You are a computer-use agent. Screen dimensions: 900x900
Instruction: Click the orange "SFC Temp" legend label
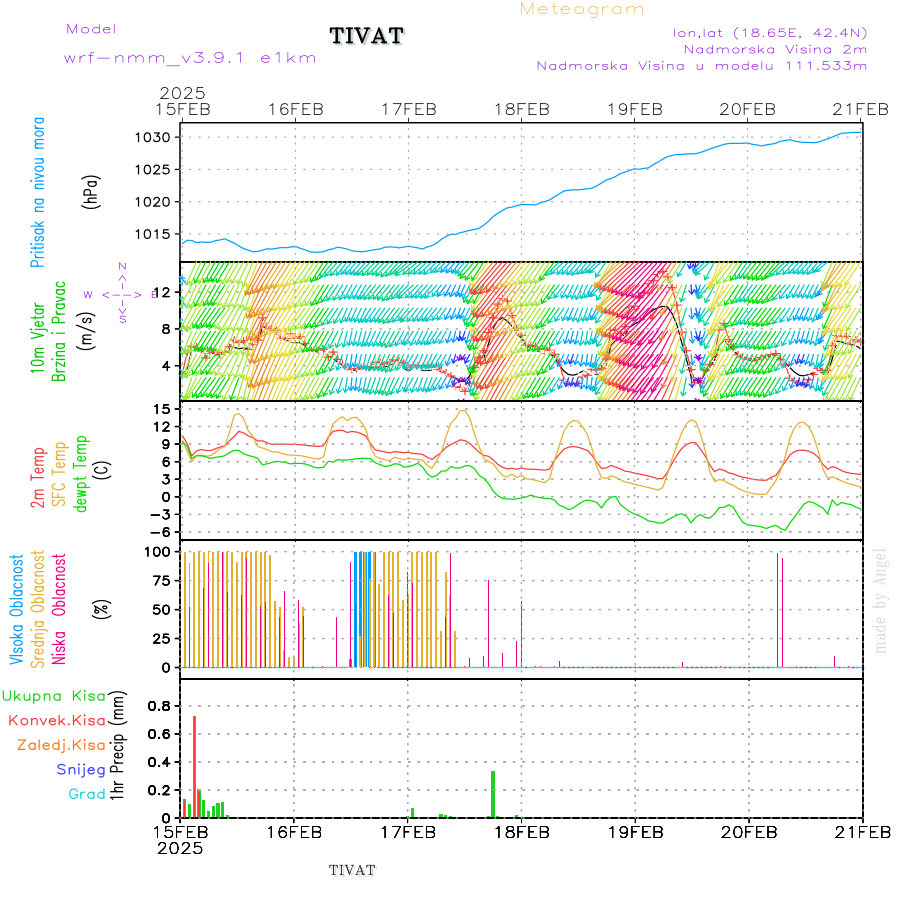[x=59, y=474]
